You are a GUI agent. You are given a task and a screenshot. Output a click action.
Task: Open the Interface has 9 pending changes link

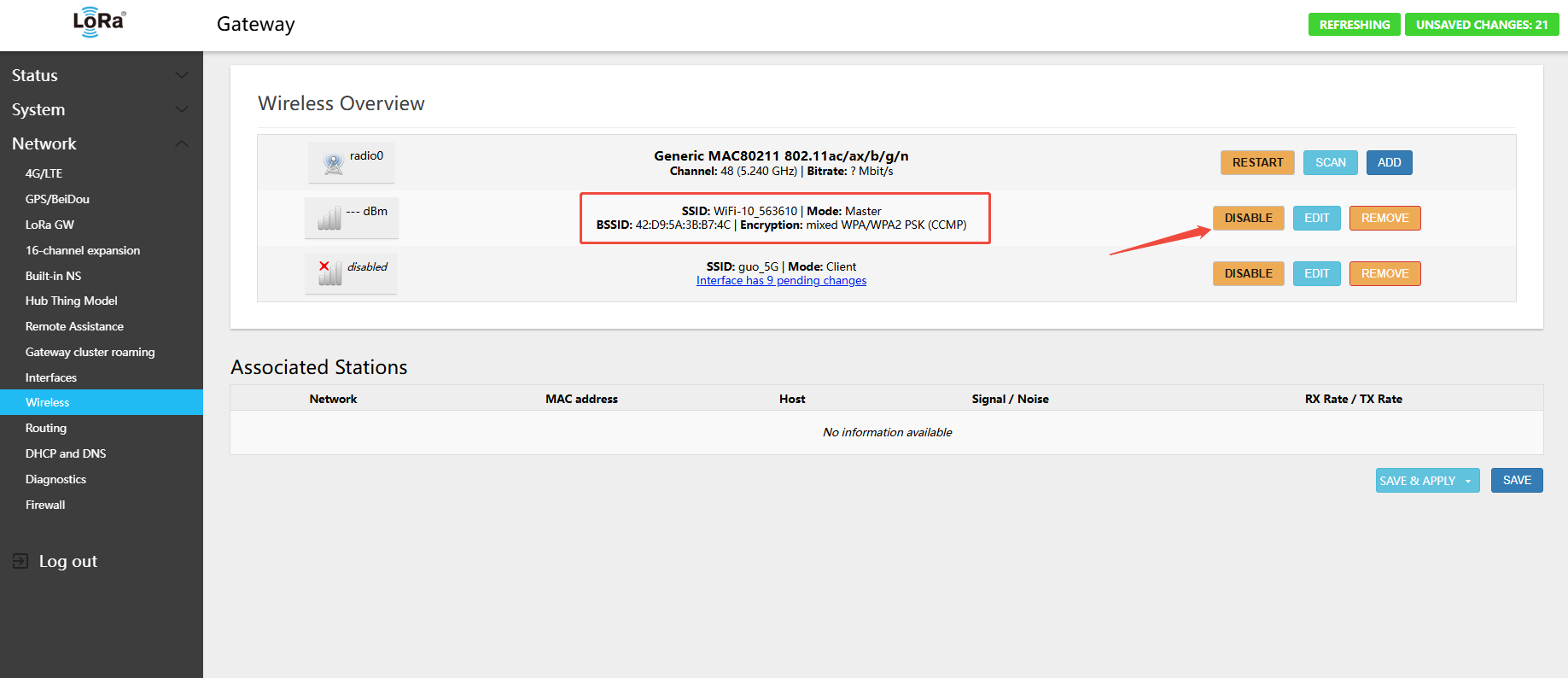(x=781, y=281)
